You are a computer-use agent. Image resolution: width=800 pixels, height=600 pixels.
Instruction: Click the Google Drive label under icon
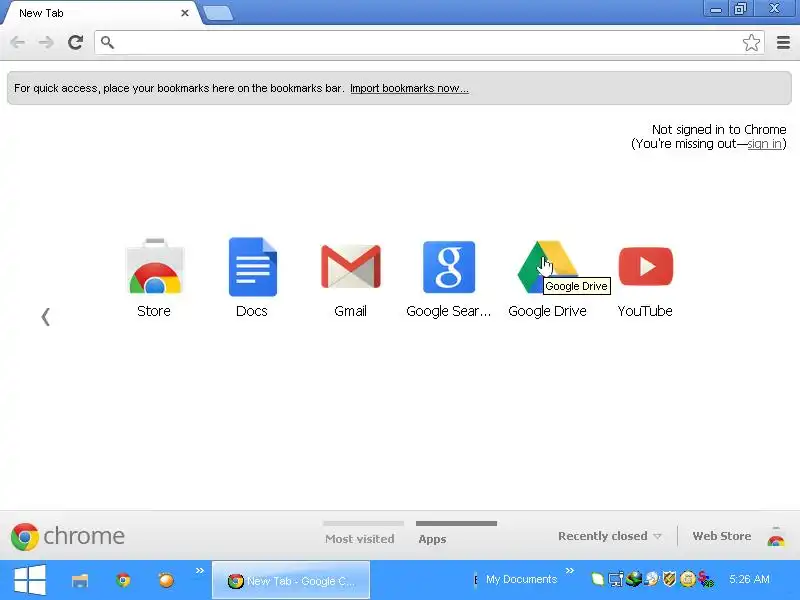click(x=547, y=311)
